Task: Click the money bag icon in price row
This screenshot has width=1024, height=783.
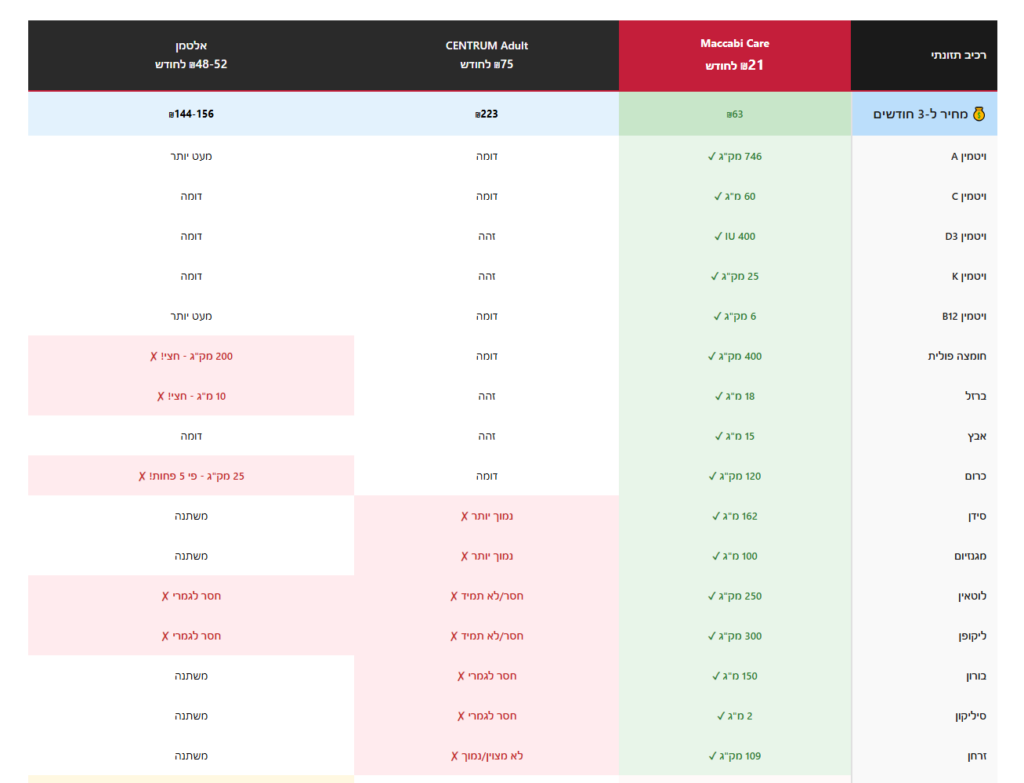Action: pos(978,114)
